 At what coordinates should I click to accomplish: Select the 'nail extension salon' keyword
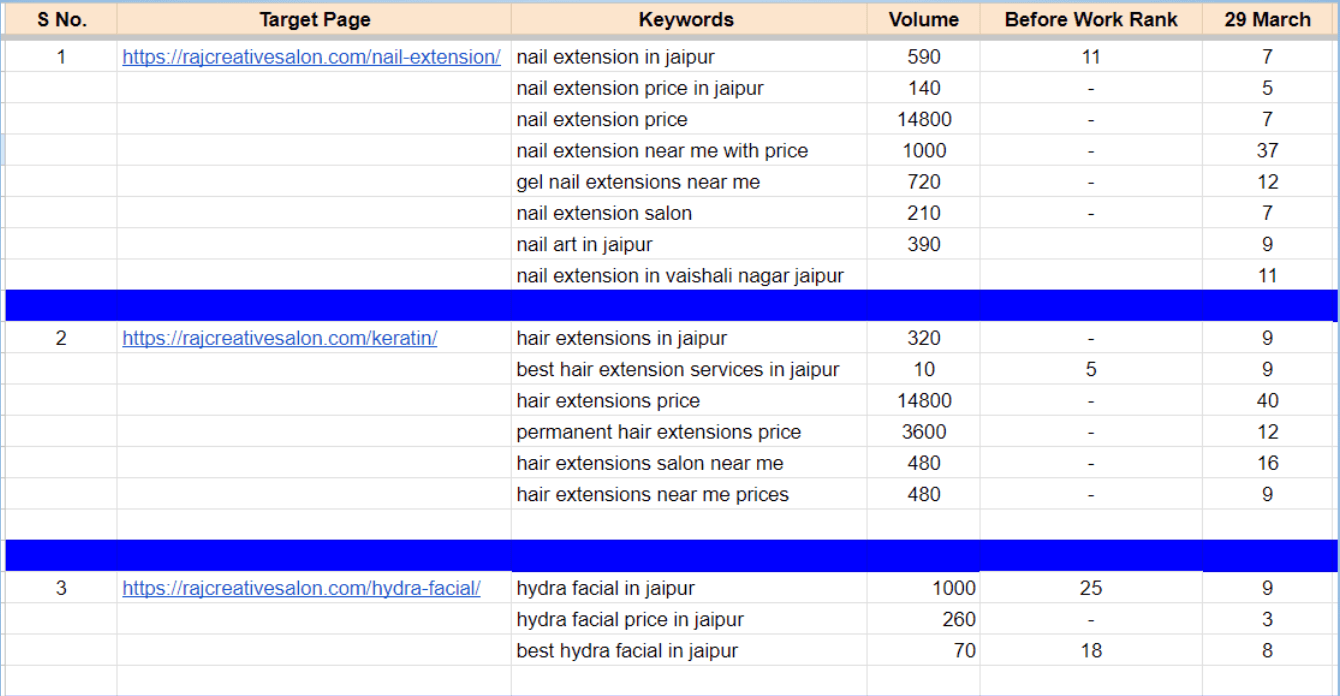689,213
